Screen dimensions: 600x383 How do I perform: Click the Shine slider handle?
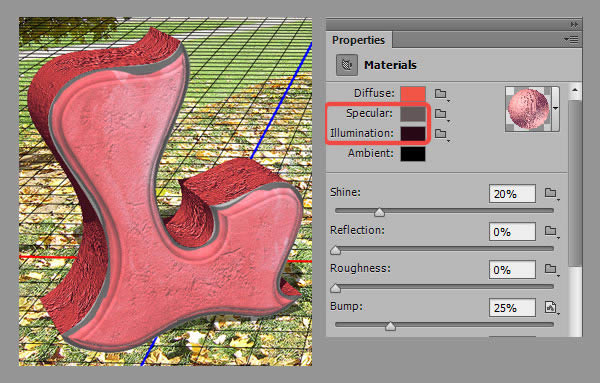pos(379,212)
